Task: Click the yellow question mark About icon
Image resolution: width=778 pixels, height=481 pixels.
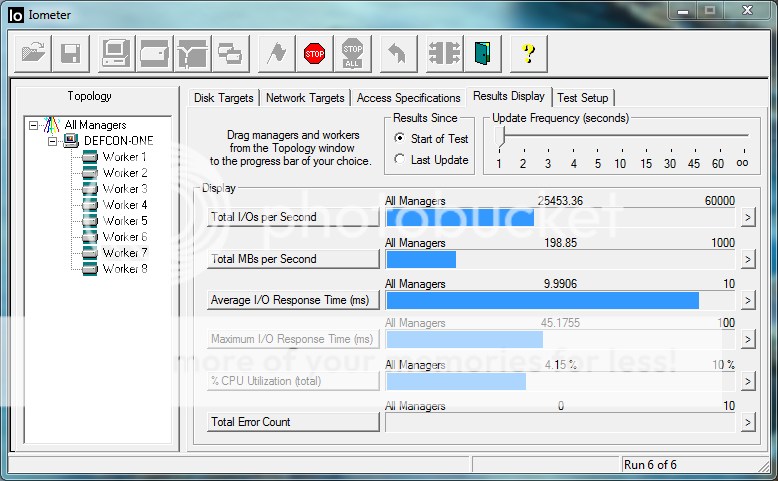Action: pyautogui.click(x=529, y=53)
